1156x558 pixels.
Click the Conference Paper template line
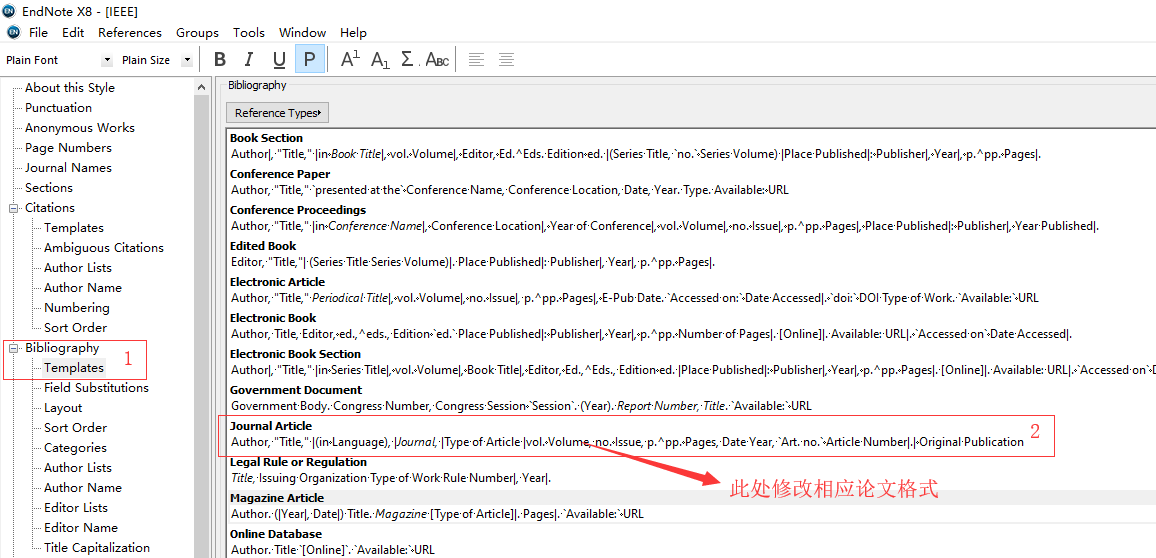tap(509, 190)
